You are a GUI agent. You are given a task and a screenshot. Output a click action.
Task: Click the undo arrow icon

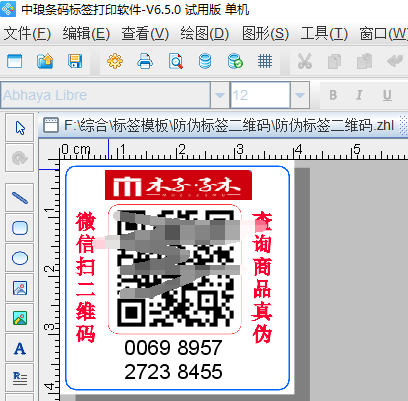click(395, 61)
